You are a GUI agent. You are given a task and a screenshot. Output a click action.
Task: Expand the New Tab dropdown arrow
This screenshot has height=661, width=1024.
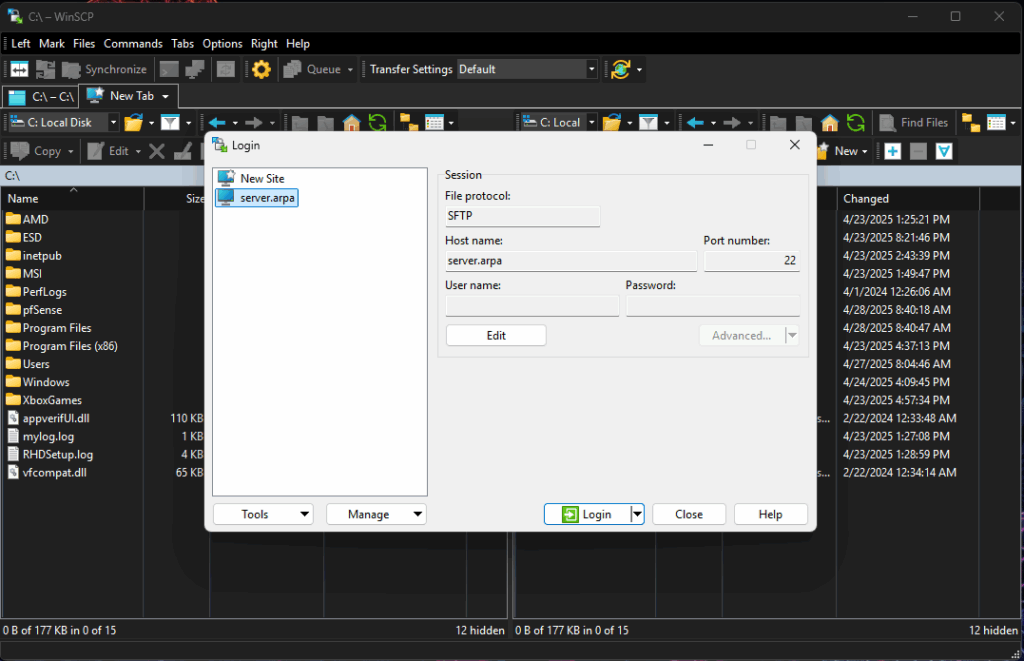(166, 97)
